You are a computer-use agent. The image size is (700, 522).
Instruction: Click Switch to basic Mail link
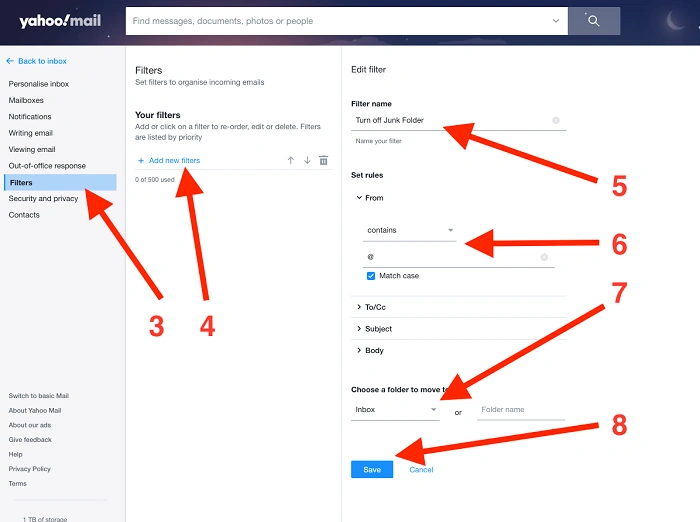pos(38,396)
